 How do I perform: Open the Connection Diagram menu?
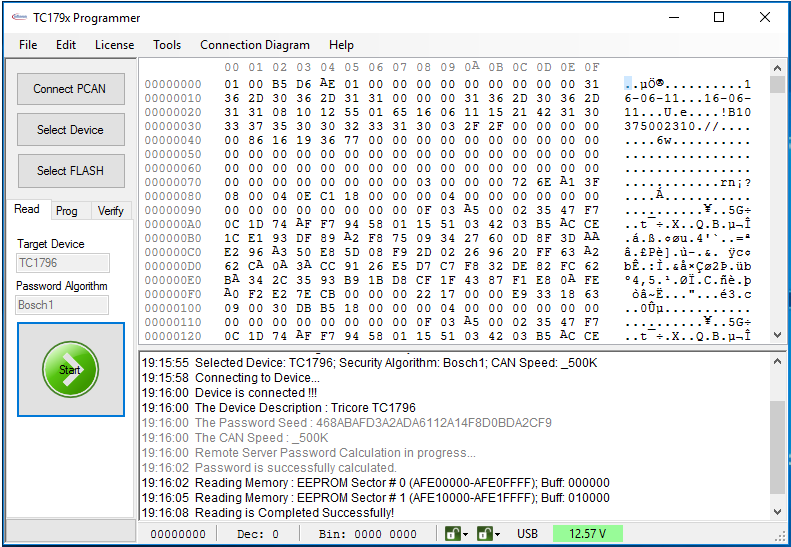click(255, 45)
